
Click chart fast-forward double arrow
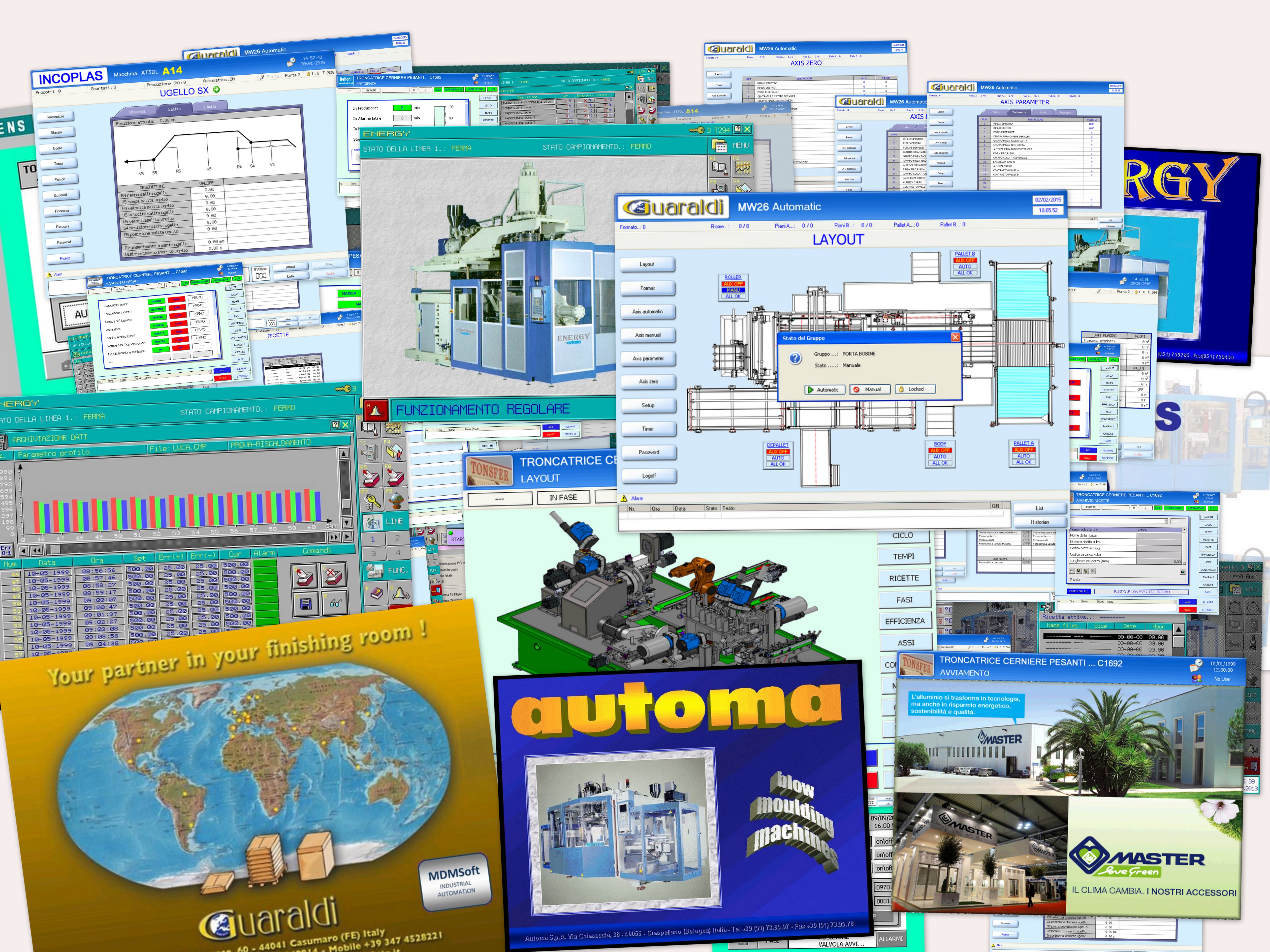pos(334,537)
